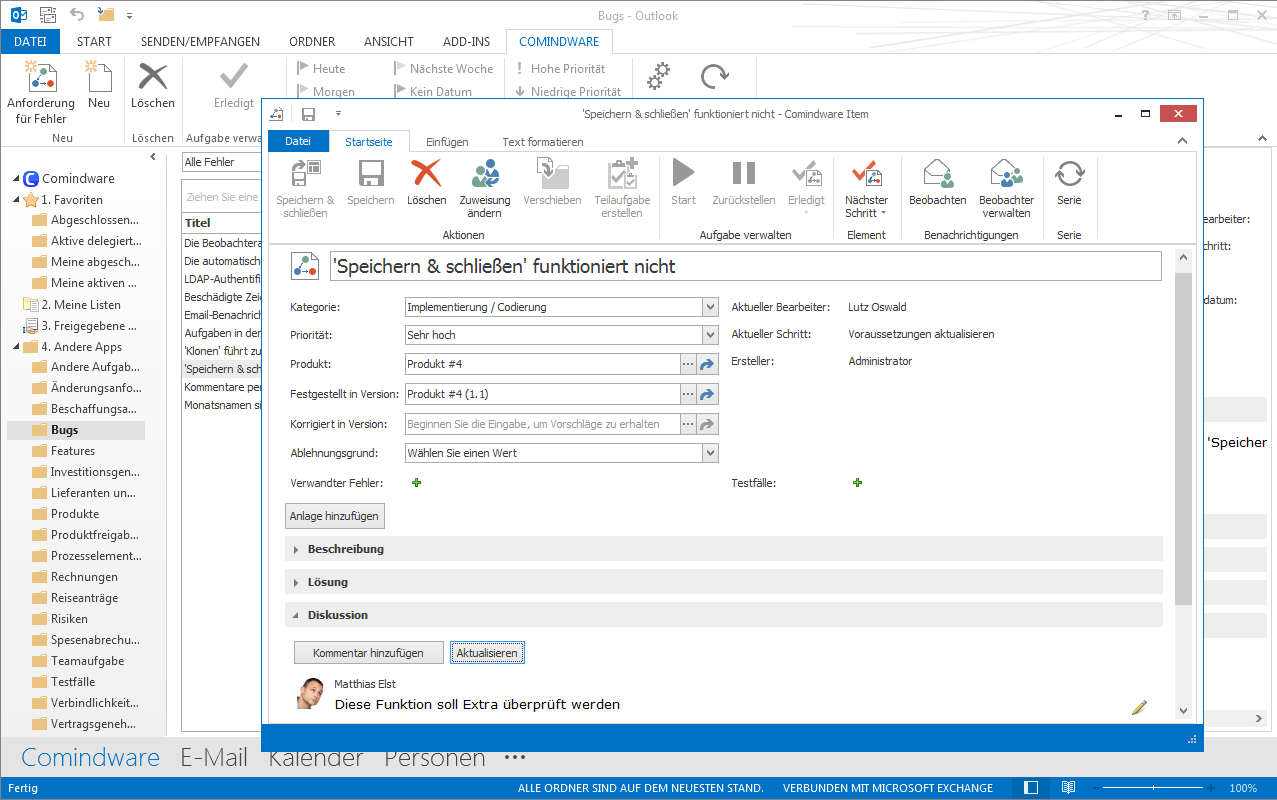Collapse 4. Andere Apps folder

pos(16,347)
